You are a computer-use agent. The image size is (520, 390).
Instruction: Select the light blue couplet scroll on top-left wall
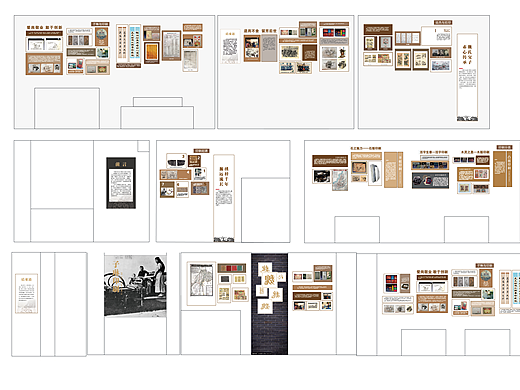coord(135,42)
